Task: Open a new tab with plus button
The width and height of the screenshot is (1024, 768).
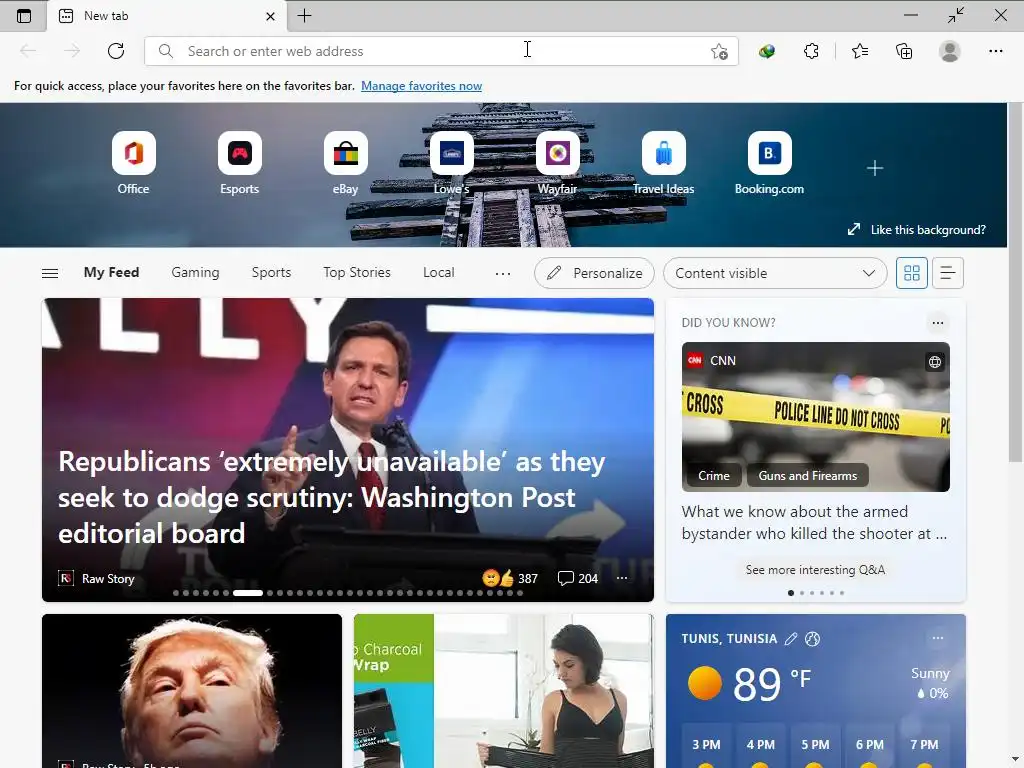Action: 304,16
